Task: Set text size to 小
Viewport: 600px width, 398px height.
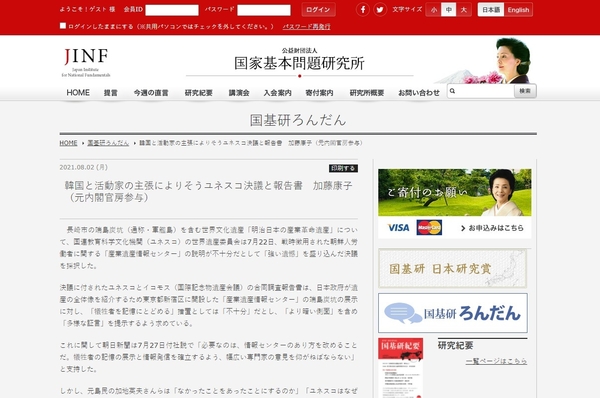Action: pyautogui.click(x=434, y=10)
